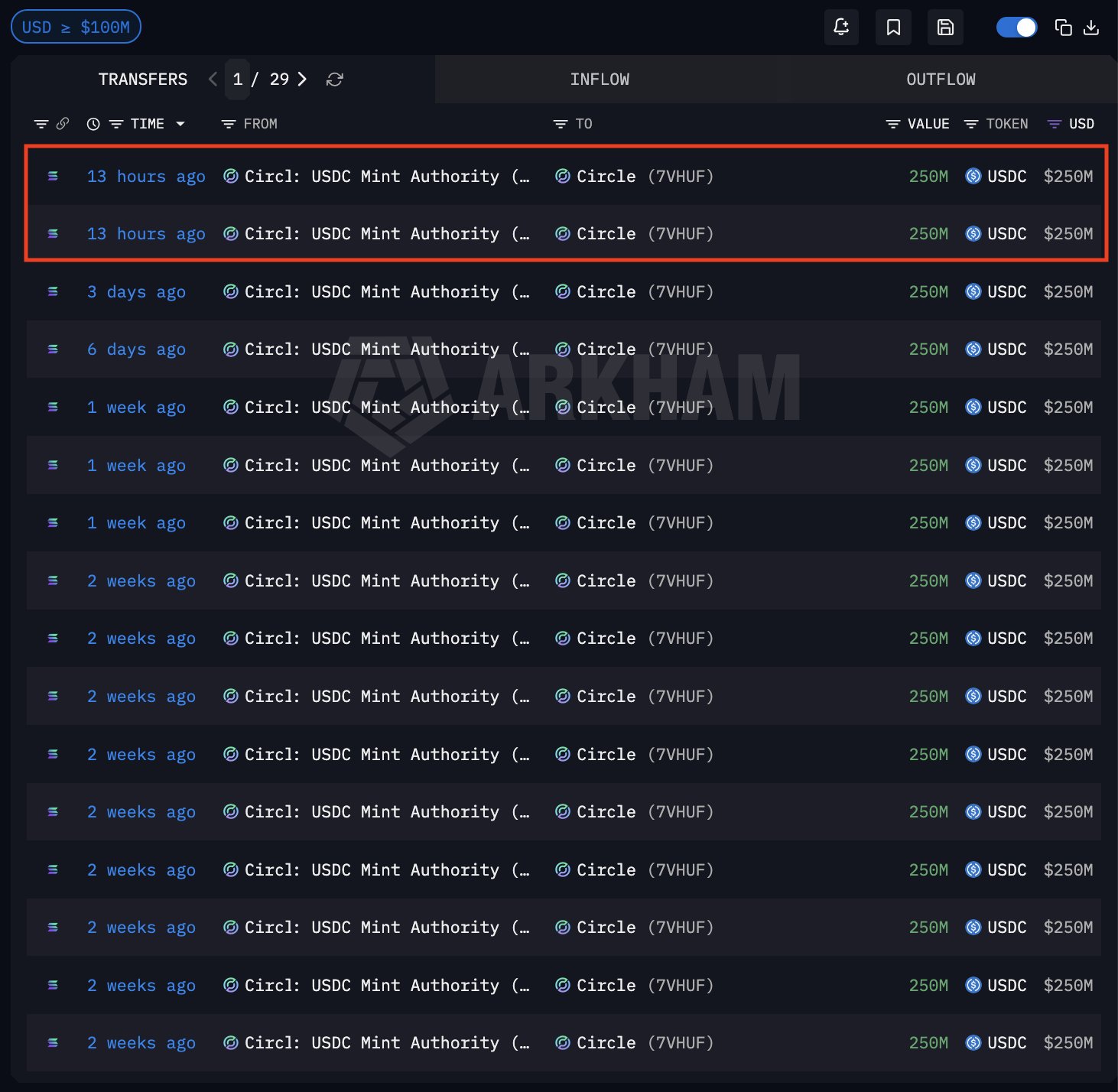Screen dimensions: 1118x1092
Task: Click the clock icon beside TIME
Action: 93,124
